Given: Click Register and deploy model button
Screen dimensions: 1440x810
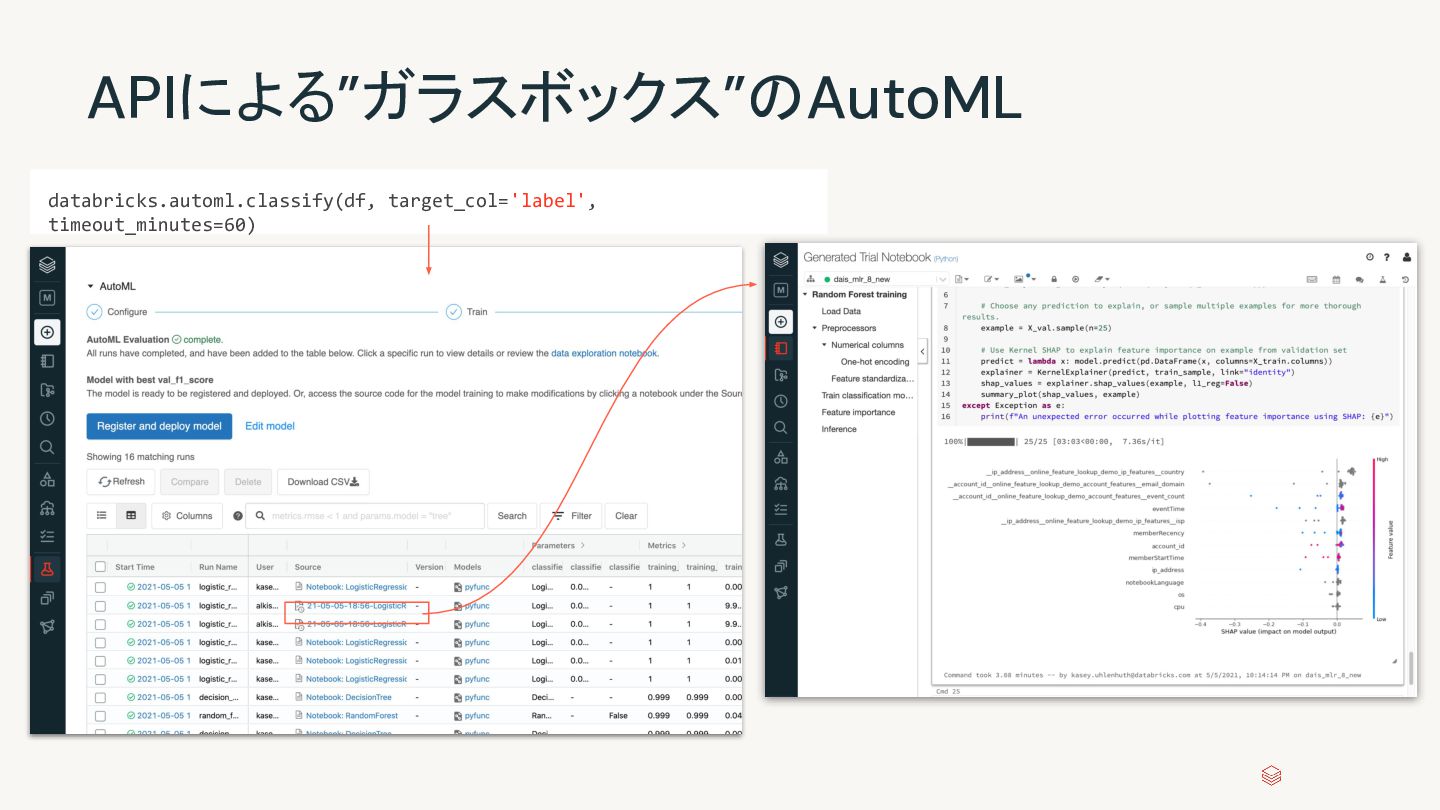Looking at the screenshot, I should 159,426.
